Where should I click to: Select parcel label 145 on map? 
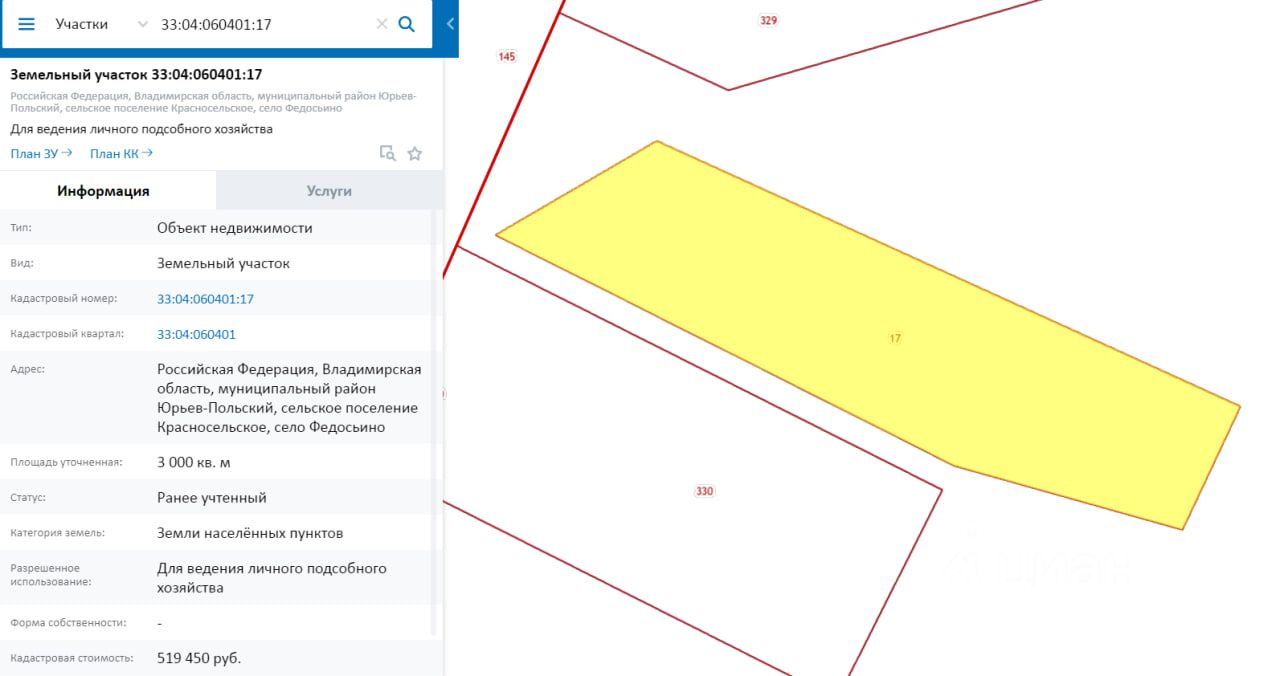(506, 57)
